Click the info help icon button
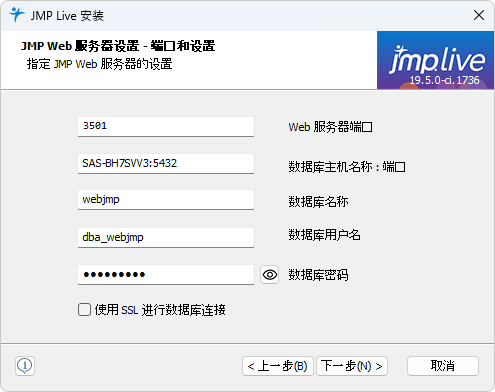This screenshot has width=495, height=392. 25,366
